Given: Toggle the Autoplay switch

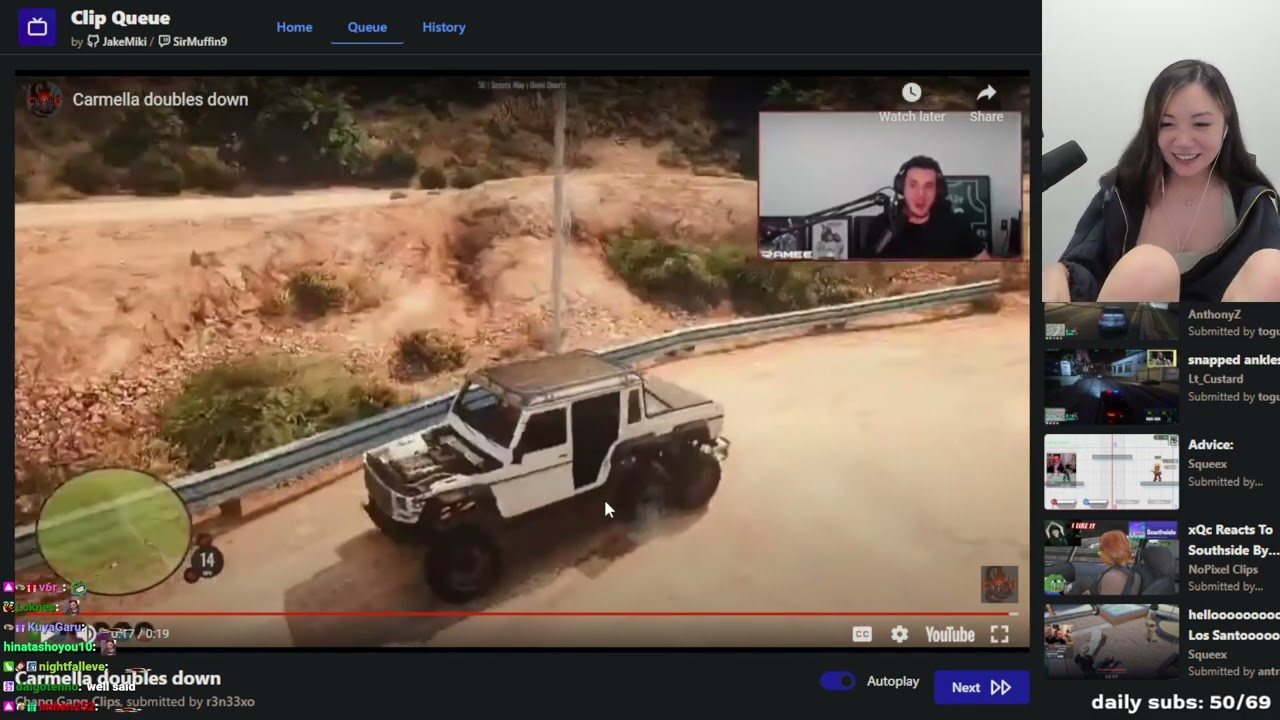Looking at the screenshot, I should [838, 681].
